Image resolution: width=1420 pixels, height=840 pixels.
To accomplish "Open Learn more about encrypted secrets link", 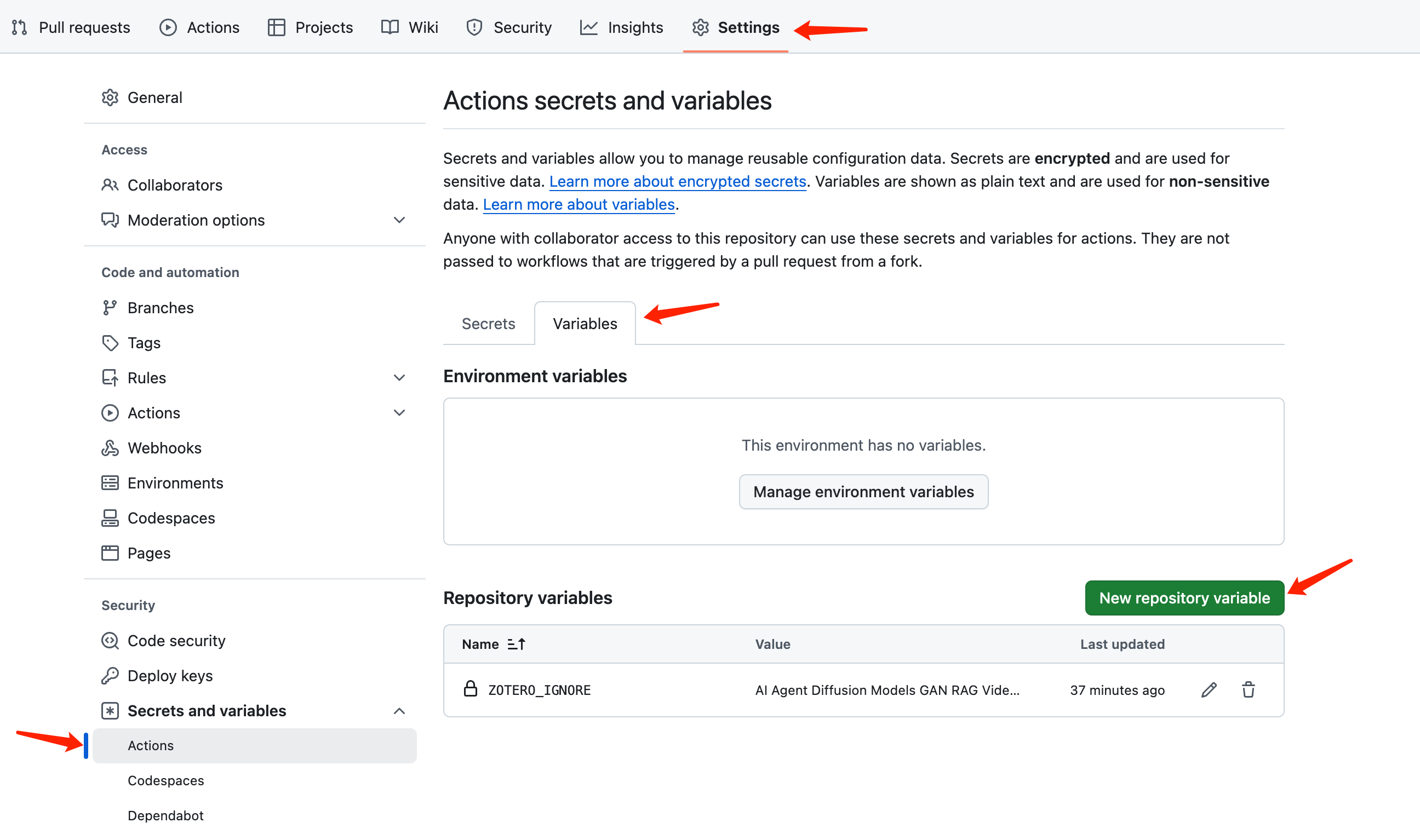I will coord(677,181).
